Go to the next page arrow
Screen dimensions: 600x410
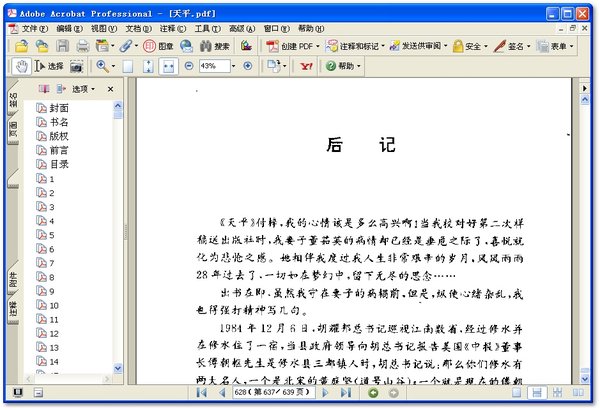point(325,392)
